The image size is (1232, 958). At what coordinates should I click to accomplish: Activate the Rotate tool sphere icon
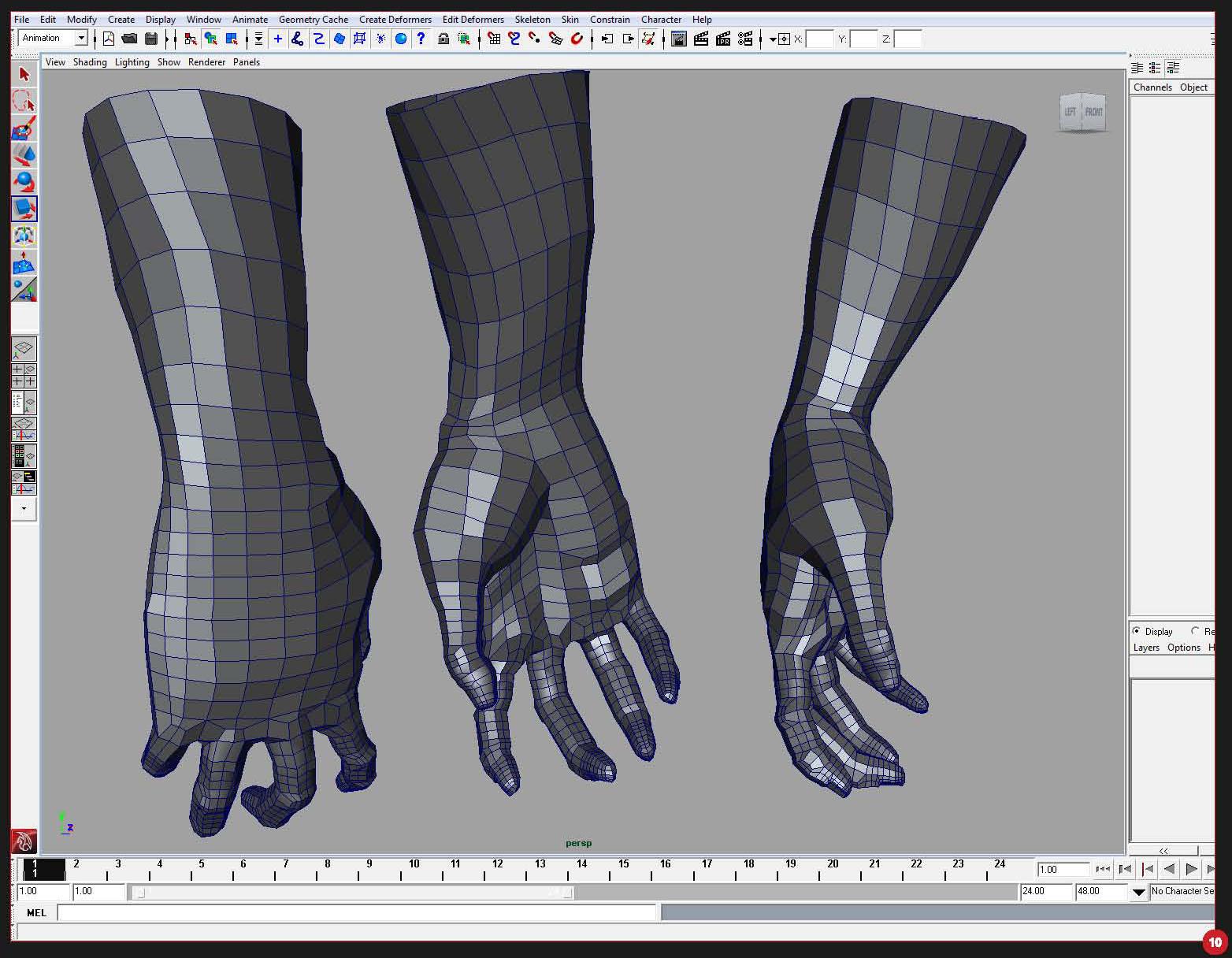tap(24, 182)
